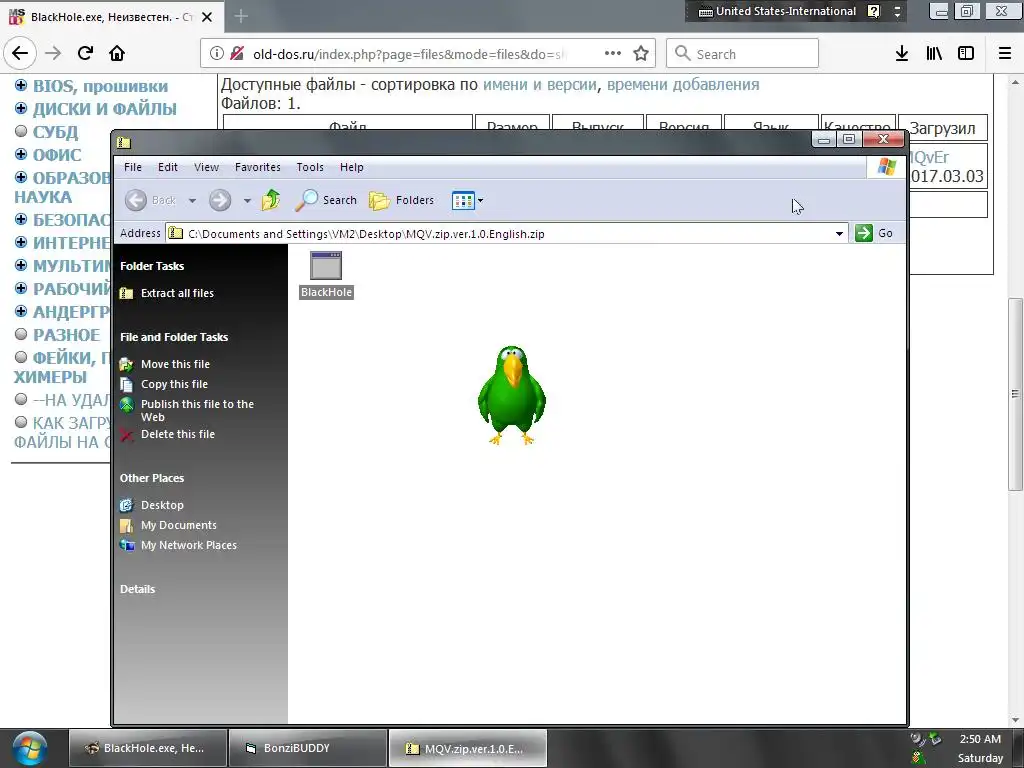Sort files by имени и версии link

[x=539, y=84]
